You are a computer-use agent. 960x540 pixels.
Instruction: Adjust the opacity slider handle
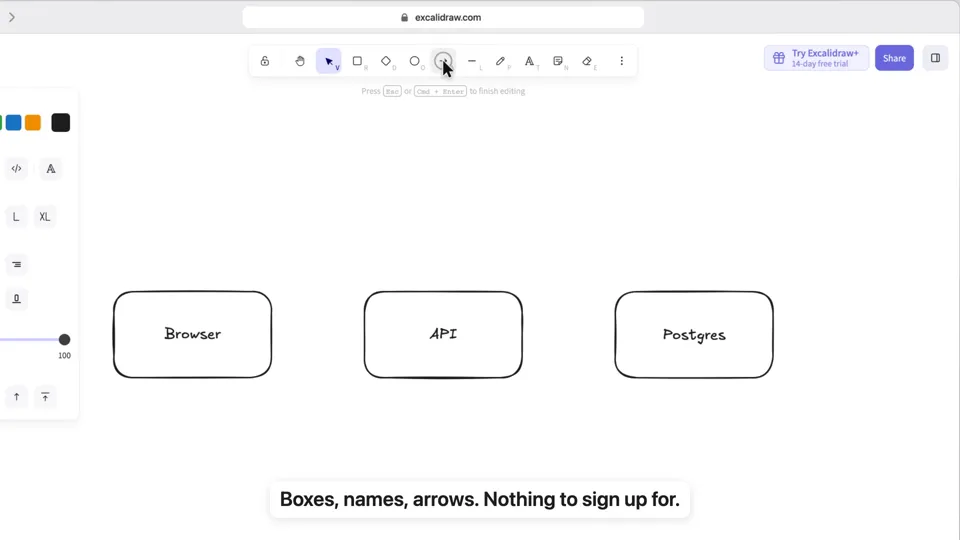click(64, 340)
